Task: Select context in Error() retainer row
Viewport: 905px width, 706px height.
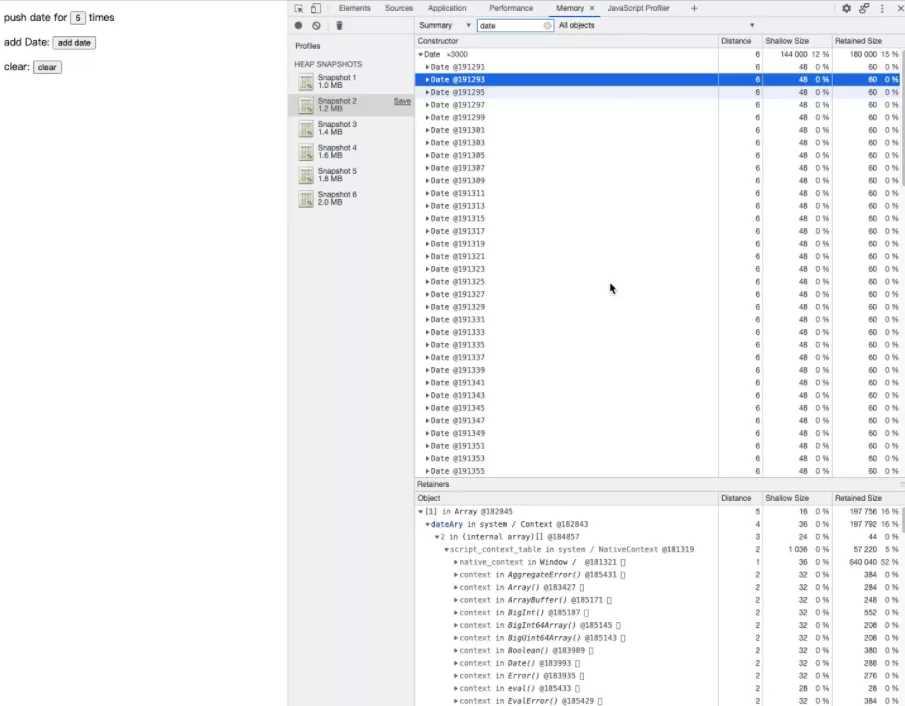Action: 657,676
